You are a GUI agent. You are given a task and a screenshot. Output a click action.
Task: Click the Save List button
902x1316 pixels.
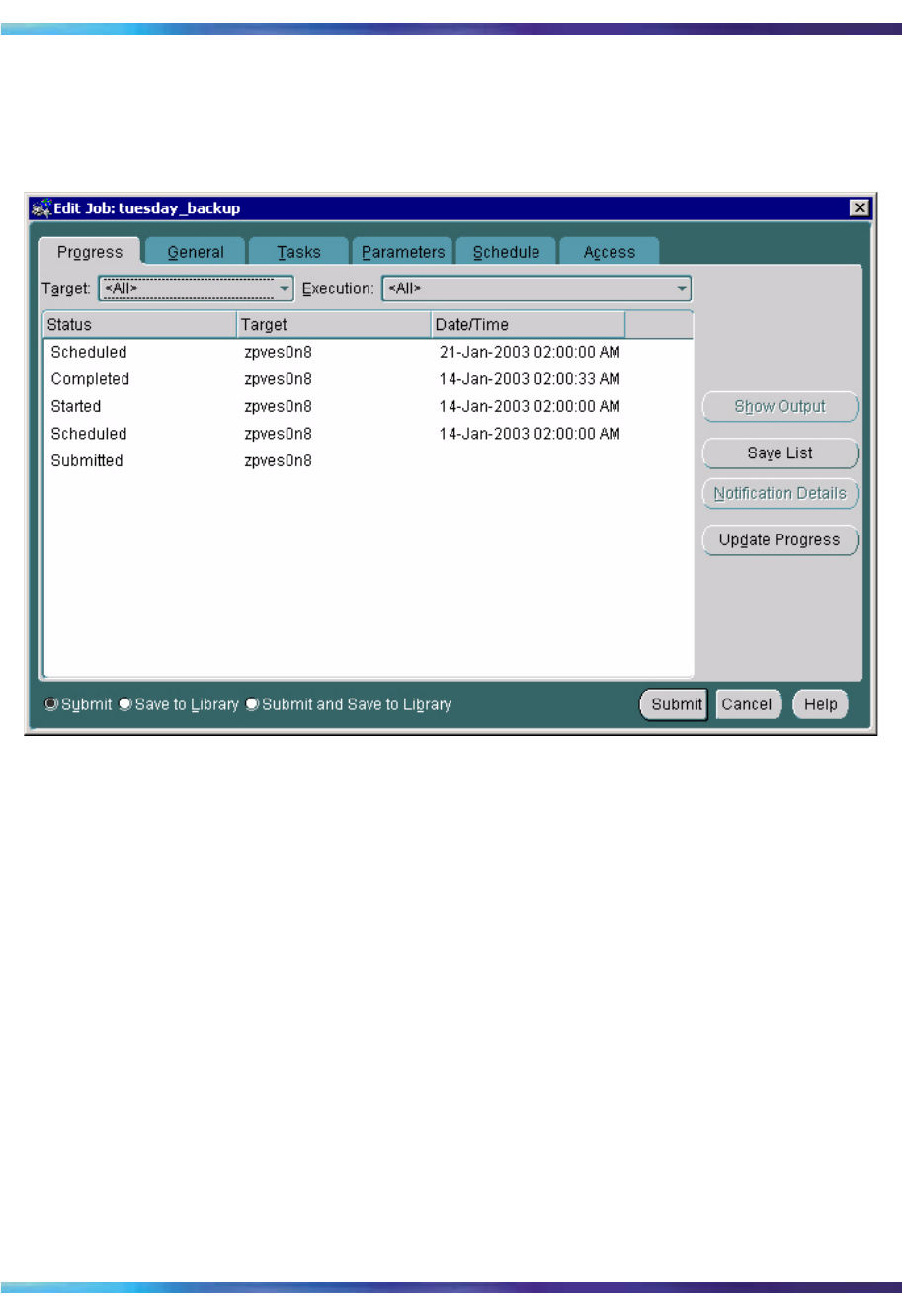779,452
